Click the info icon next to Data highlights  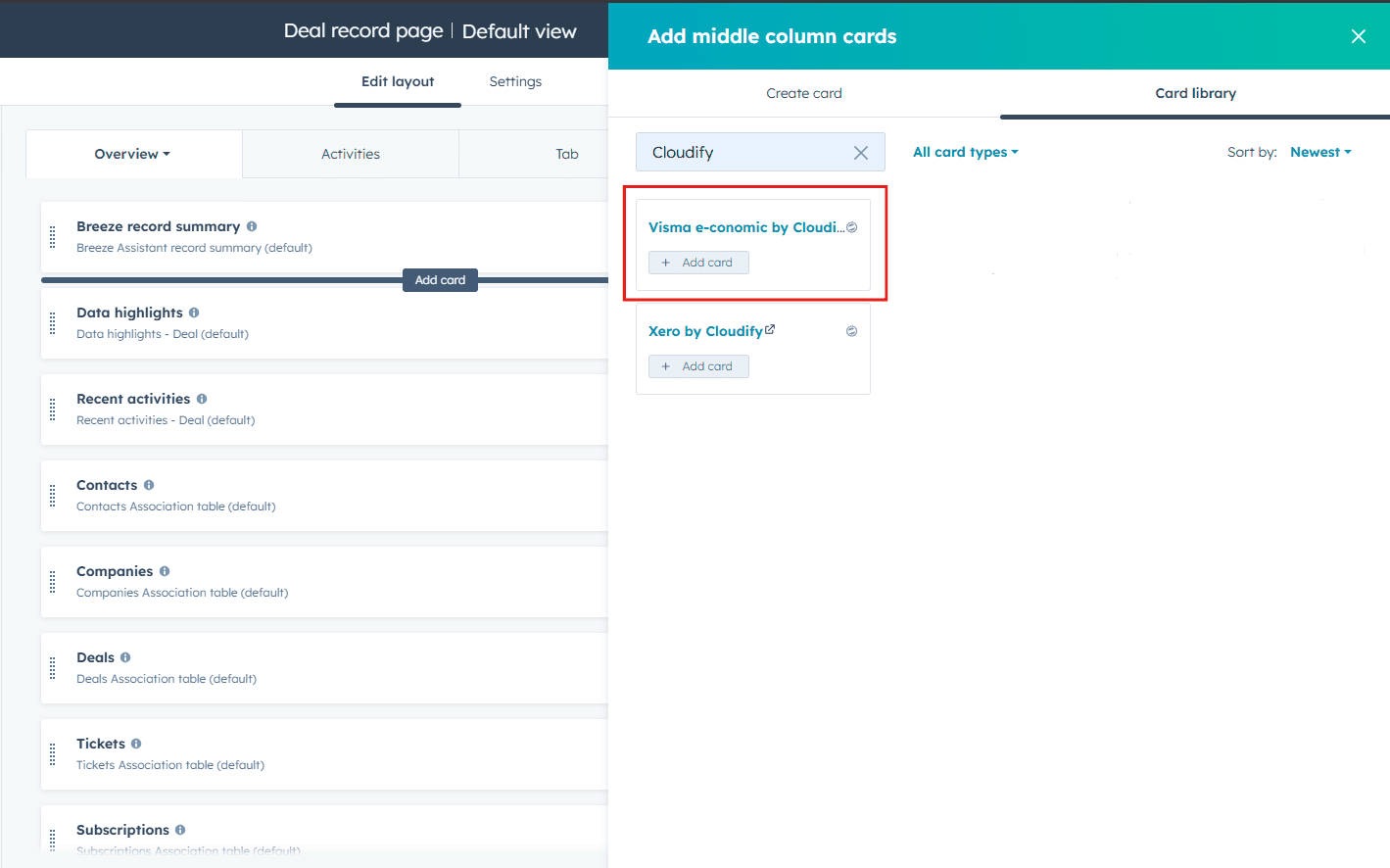pos(193,313)
